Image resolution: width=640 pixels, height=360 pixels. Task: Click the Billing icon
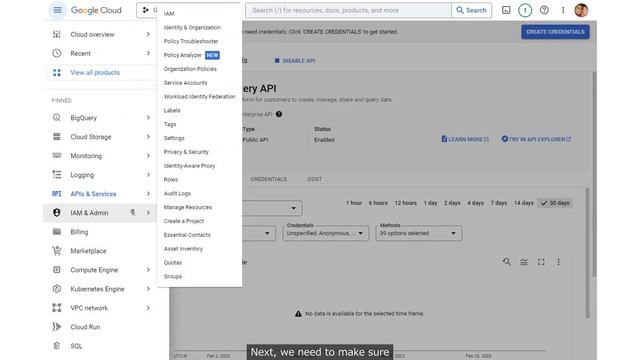(57, 232)
